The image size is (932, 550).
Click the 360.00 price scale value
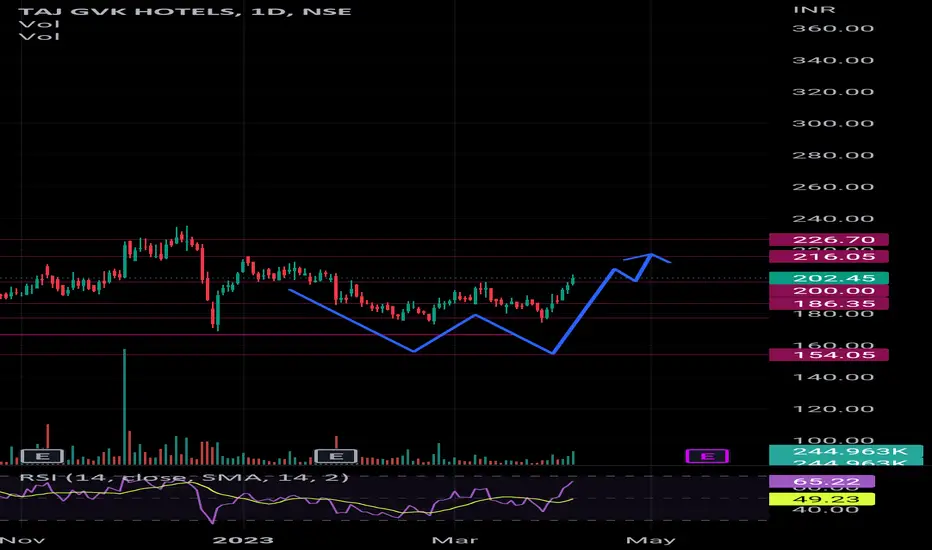833,29
